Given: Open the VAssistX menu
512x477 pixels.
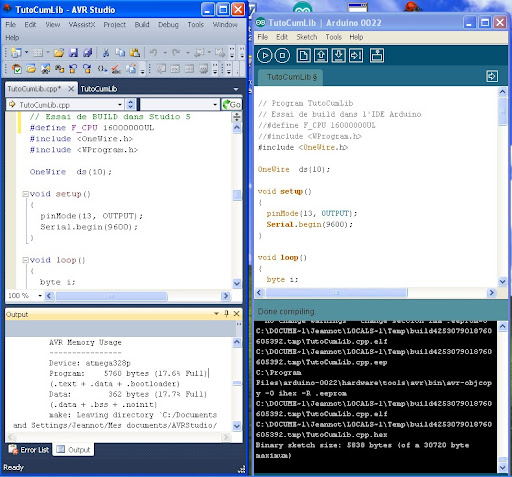Looking at the screenshot, I should coord(82,25).
